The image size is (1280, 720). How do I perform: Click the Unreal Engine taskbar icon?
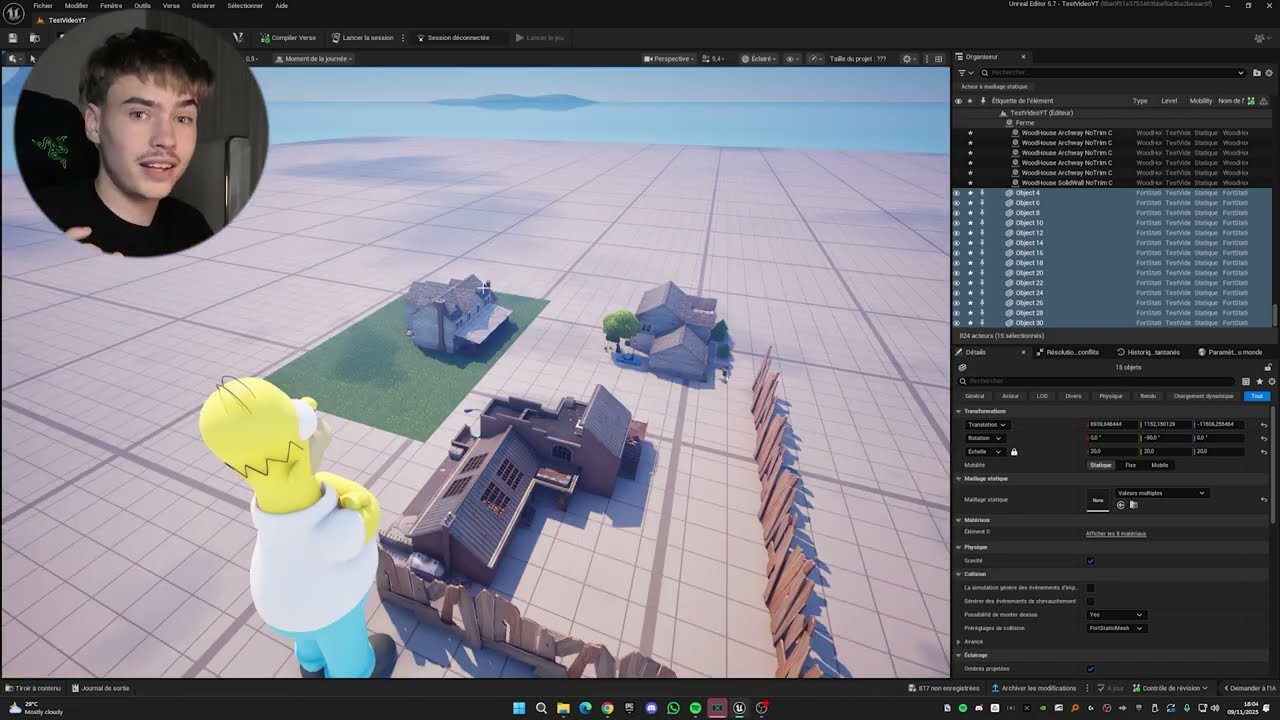click(x=739, y=708)
